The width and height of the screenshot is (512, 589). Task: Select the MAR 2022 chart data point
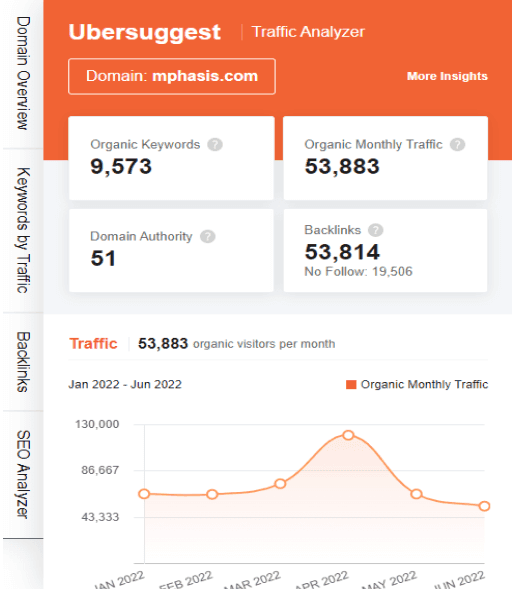pos(280,484)
